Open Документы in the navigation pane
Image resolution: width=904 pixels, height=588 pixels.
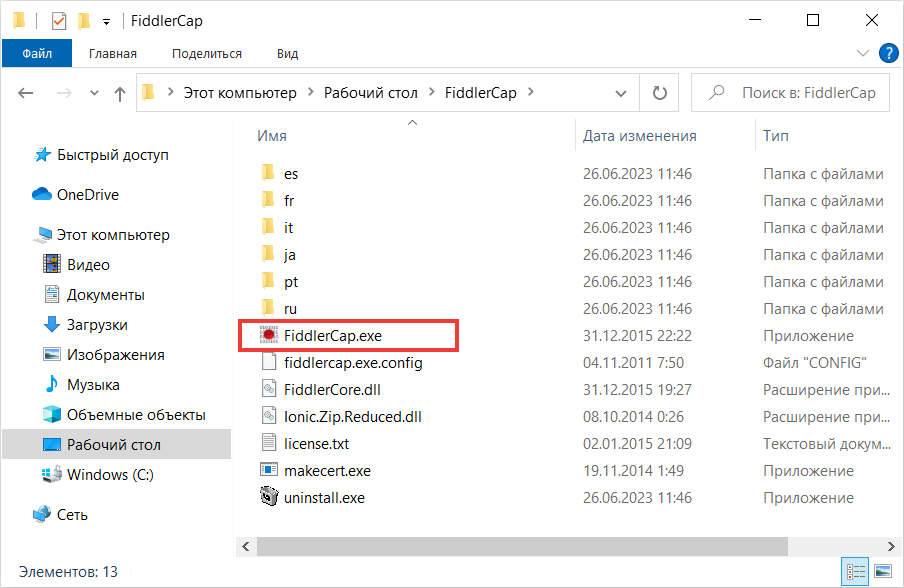95,295
